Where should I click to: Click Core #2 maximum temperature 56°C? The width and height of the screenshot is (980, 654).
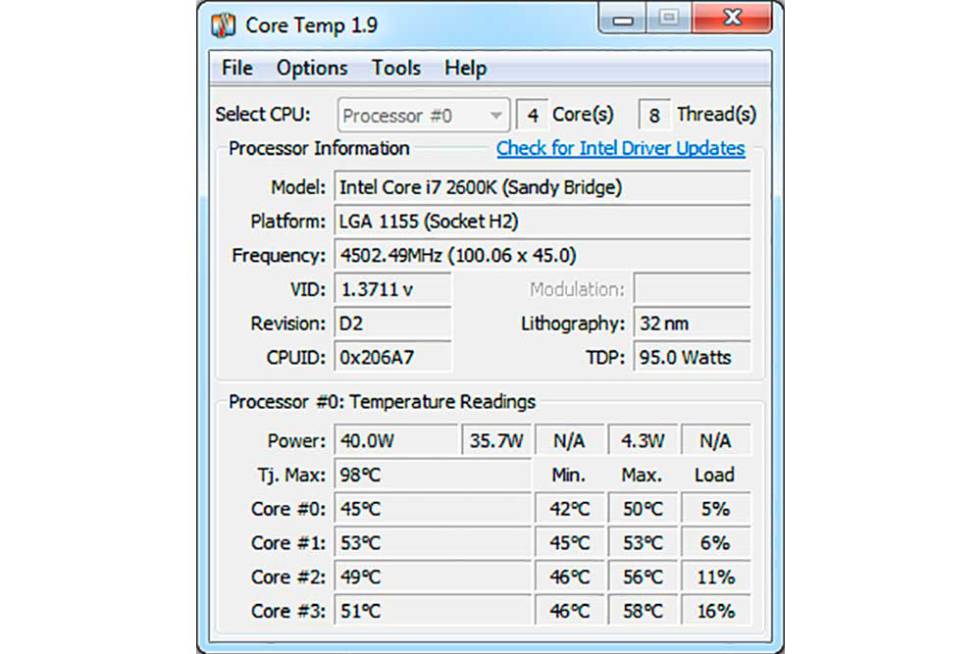click(642, 576)
